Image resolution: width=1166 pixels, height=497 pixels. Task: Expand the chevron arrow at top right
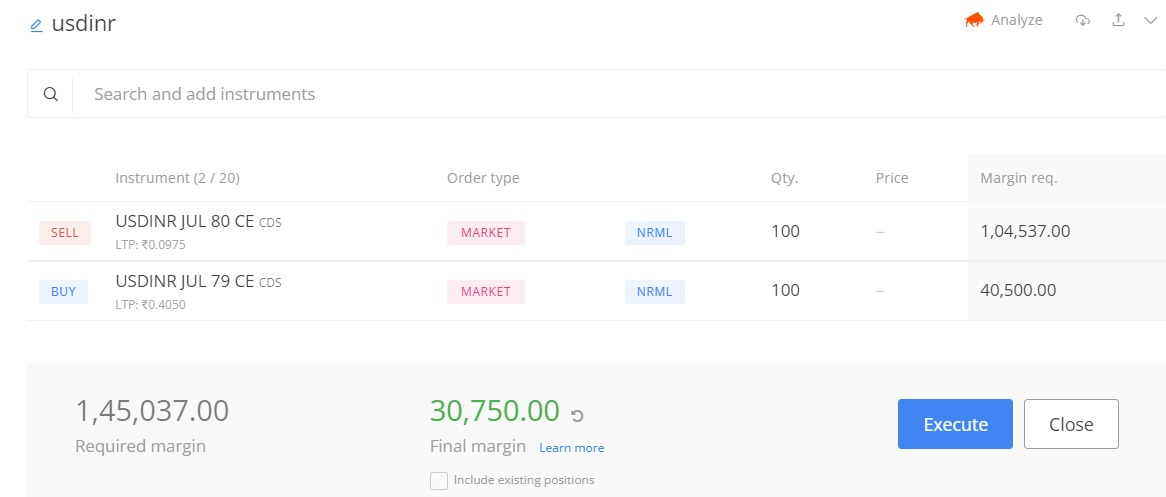[x=1150, y=21]
